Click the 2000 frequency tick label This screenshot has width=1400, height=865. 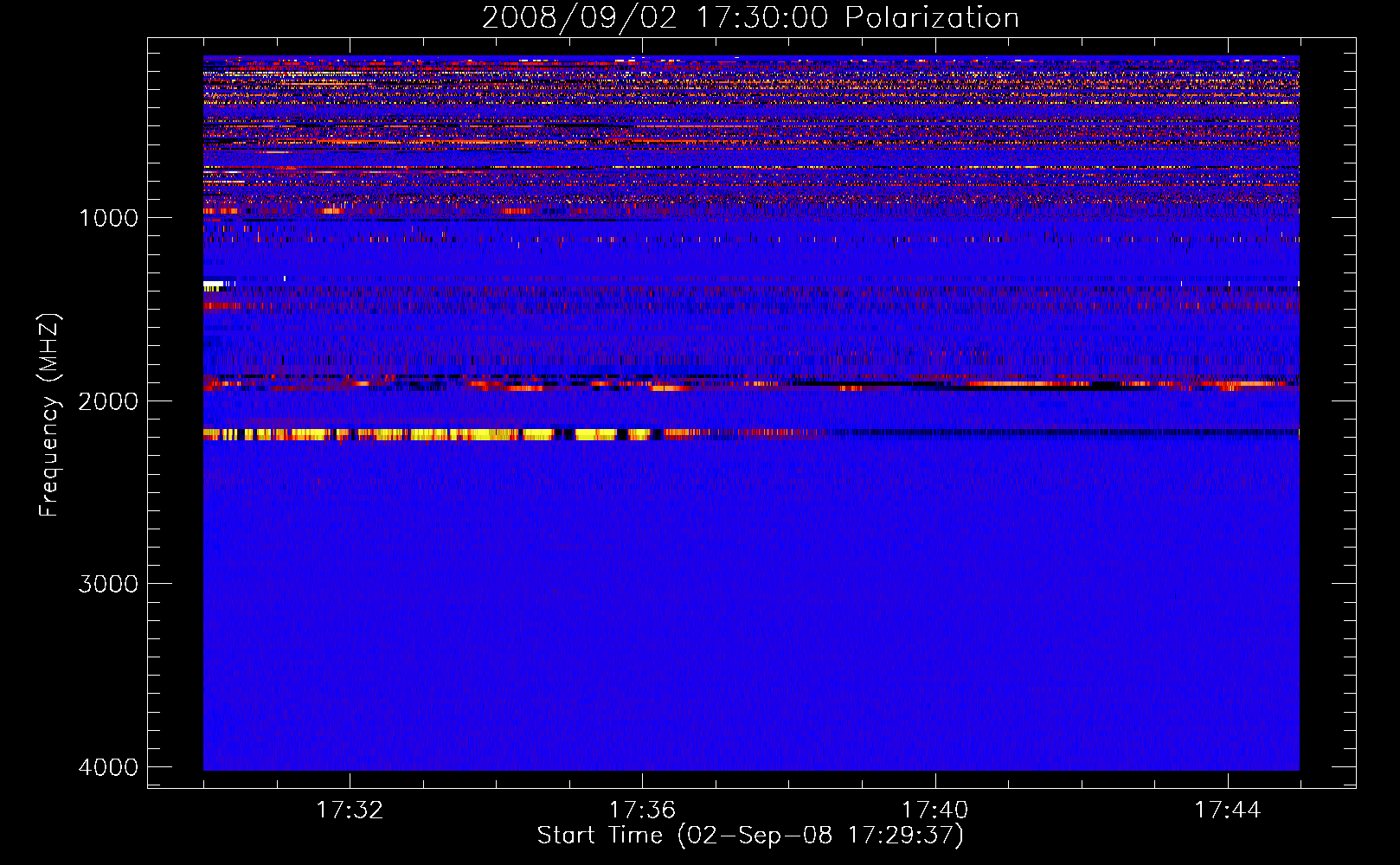tap(109, 401)
